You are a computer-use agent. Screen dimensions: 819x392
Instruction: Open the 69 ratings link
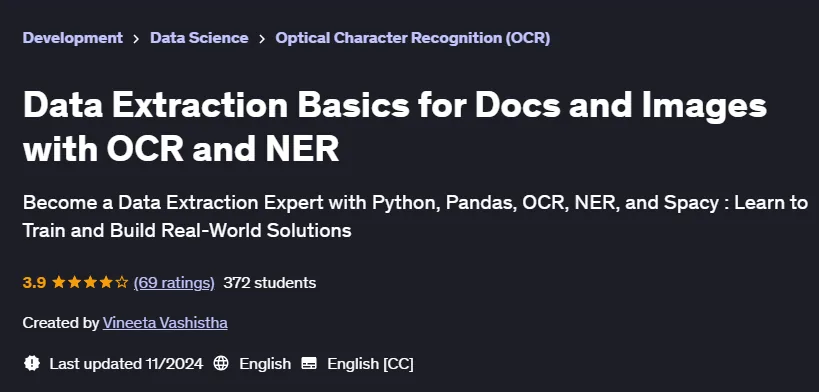click(174, 283)
